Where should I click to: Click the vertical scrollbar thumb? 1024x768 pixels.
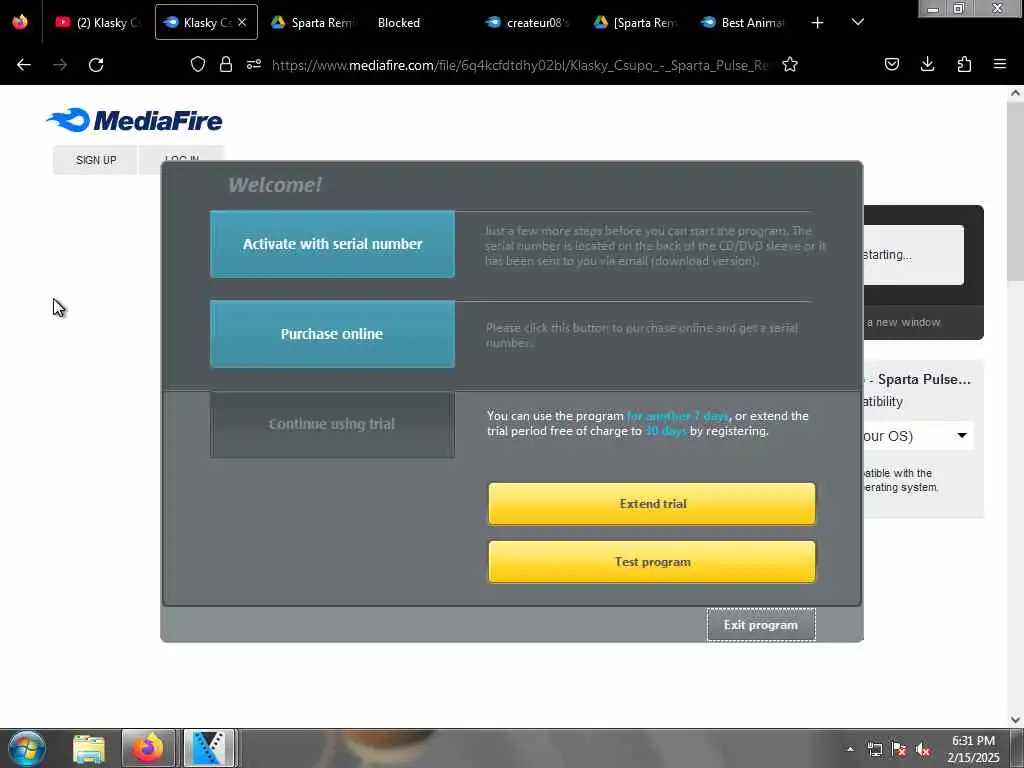(1016, 191)
